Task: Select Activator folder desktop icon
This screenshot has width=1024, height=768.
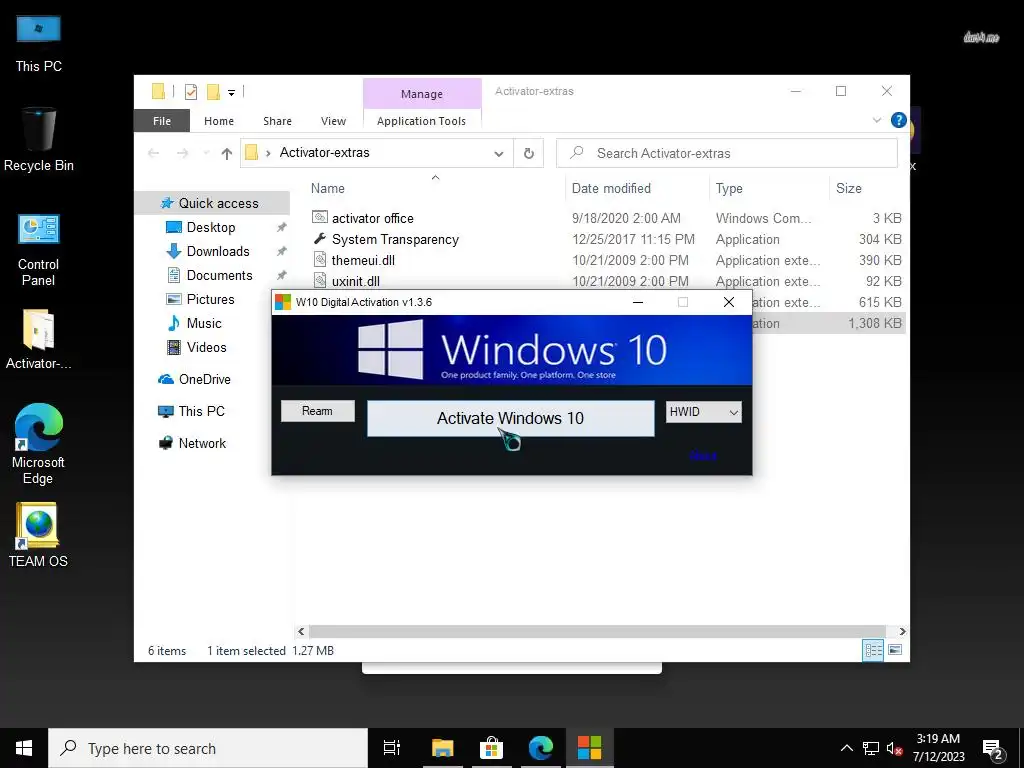Action: tap(39, 340)
